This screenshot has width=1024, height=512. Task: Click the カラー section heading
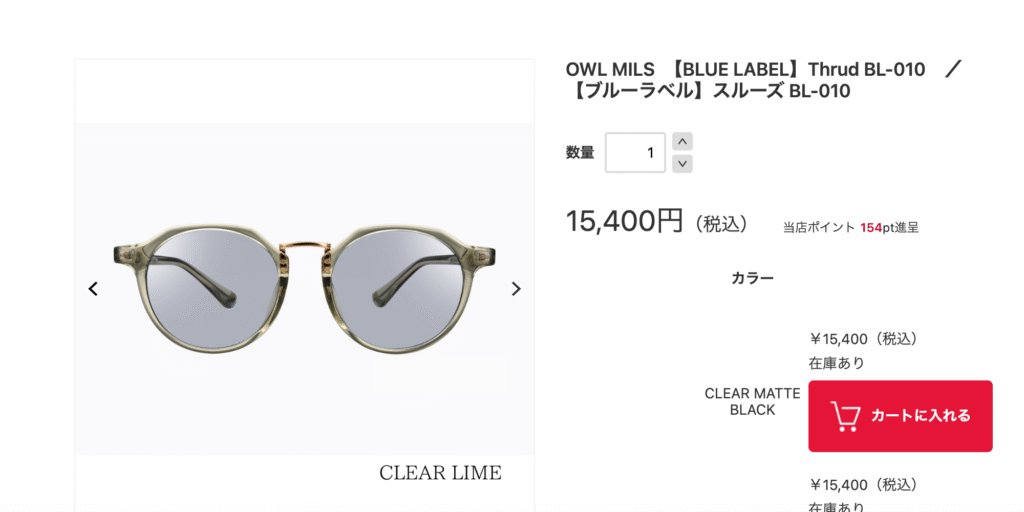752,278
